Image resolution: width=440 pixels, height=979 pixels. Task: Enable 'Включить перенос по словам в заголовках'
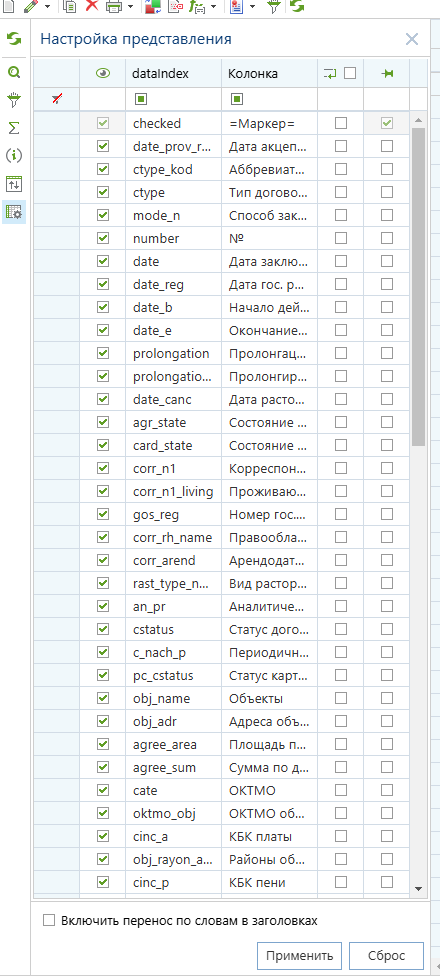[x=49, y=920]
